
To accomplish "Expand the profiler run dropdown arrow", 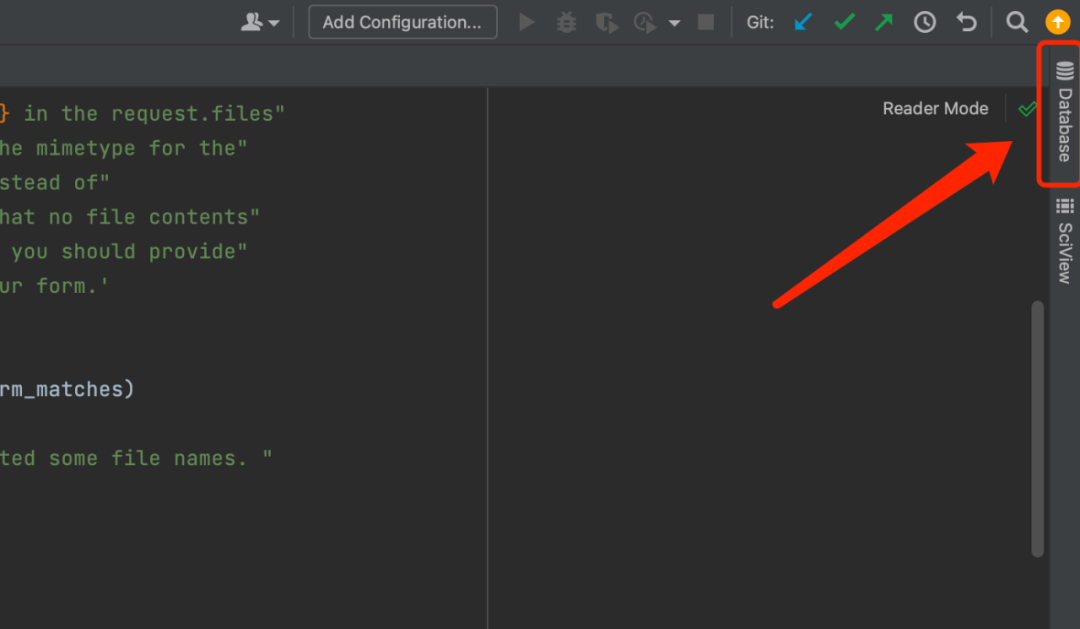I will click(674, 21).
